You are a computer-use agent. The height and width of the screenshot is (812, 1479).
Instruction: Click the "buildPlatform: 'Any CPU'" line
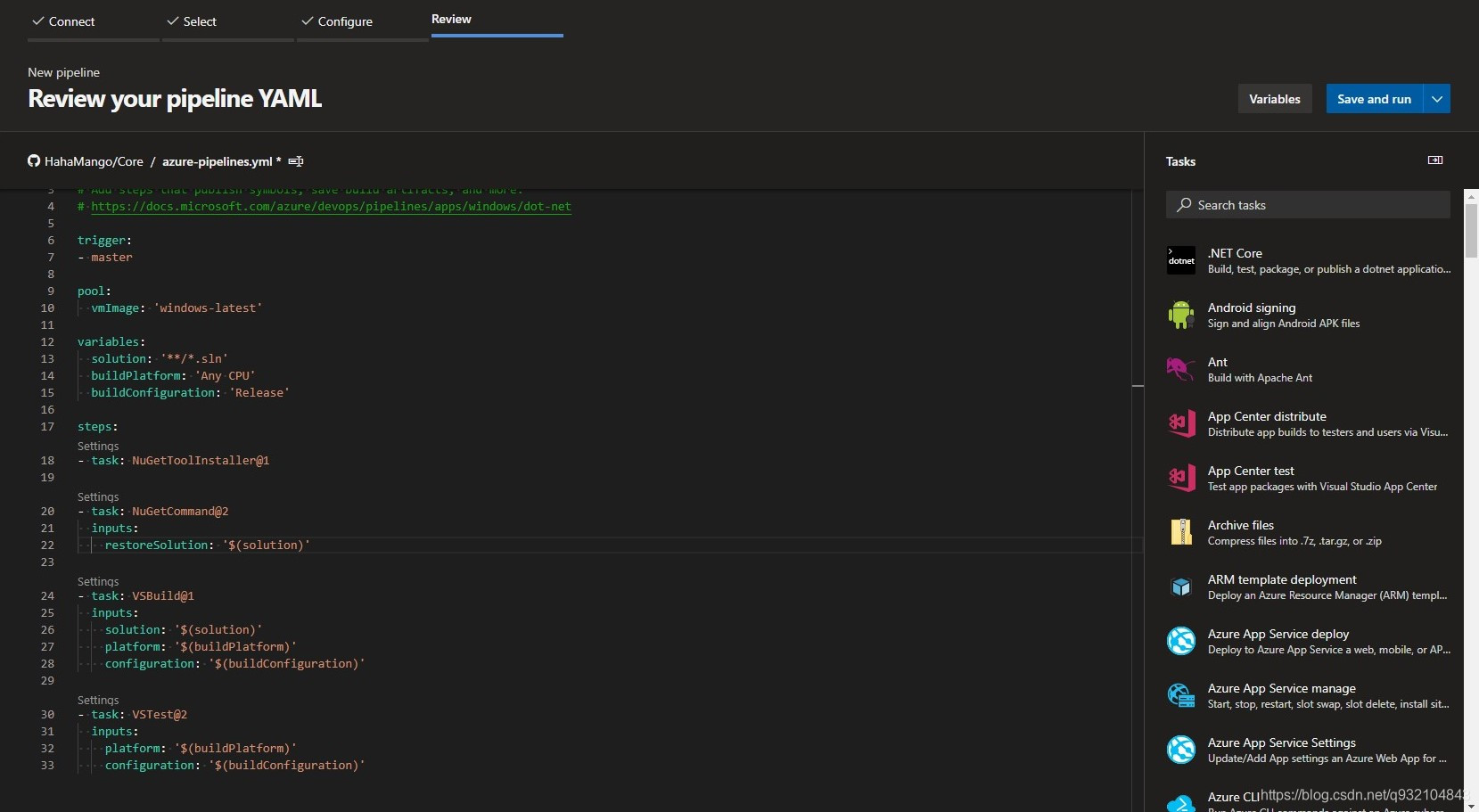173,375
